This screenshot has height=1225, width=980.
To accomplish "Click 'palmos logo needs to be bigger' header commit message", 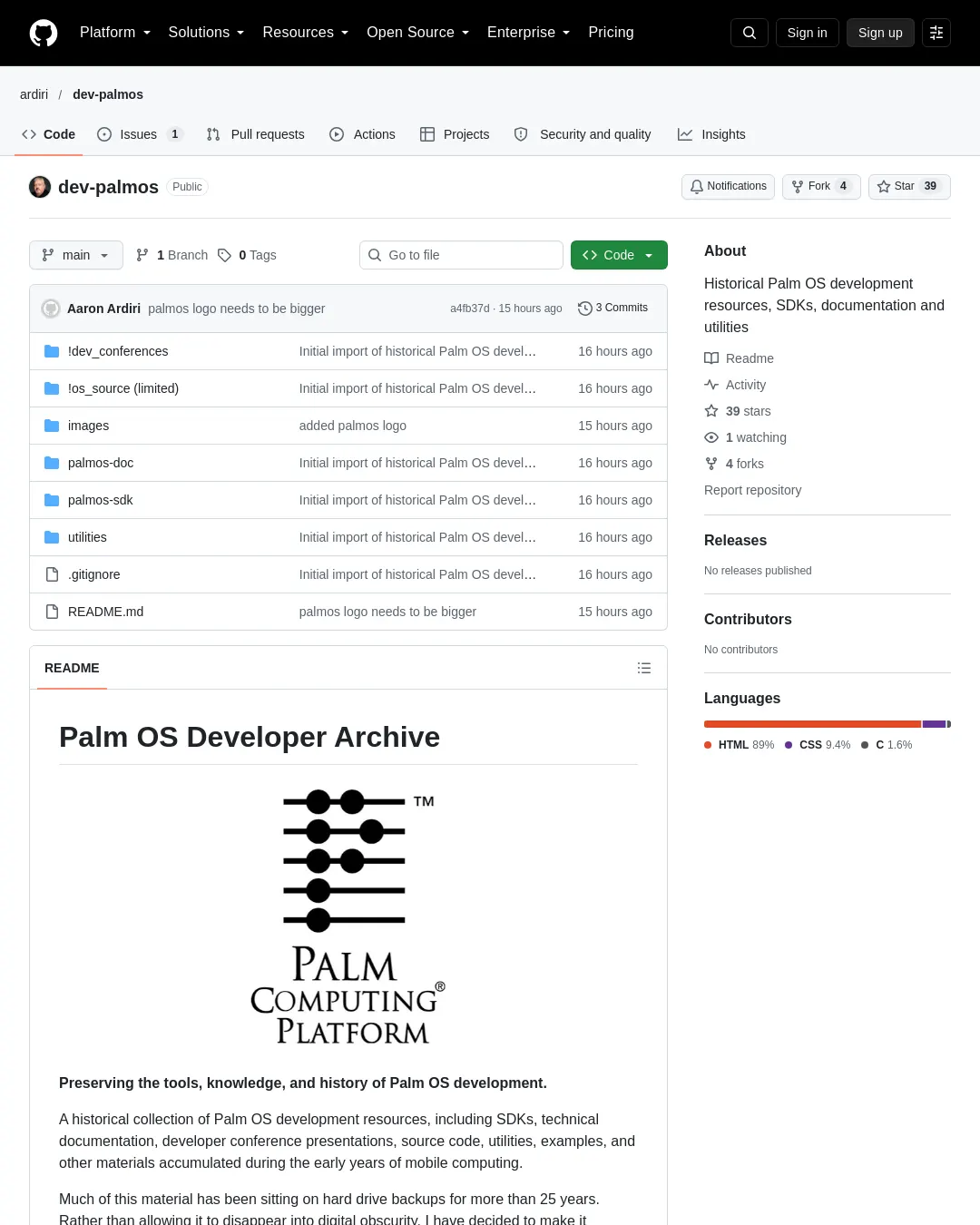I will point(236,309).
